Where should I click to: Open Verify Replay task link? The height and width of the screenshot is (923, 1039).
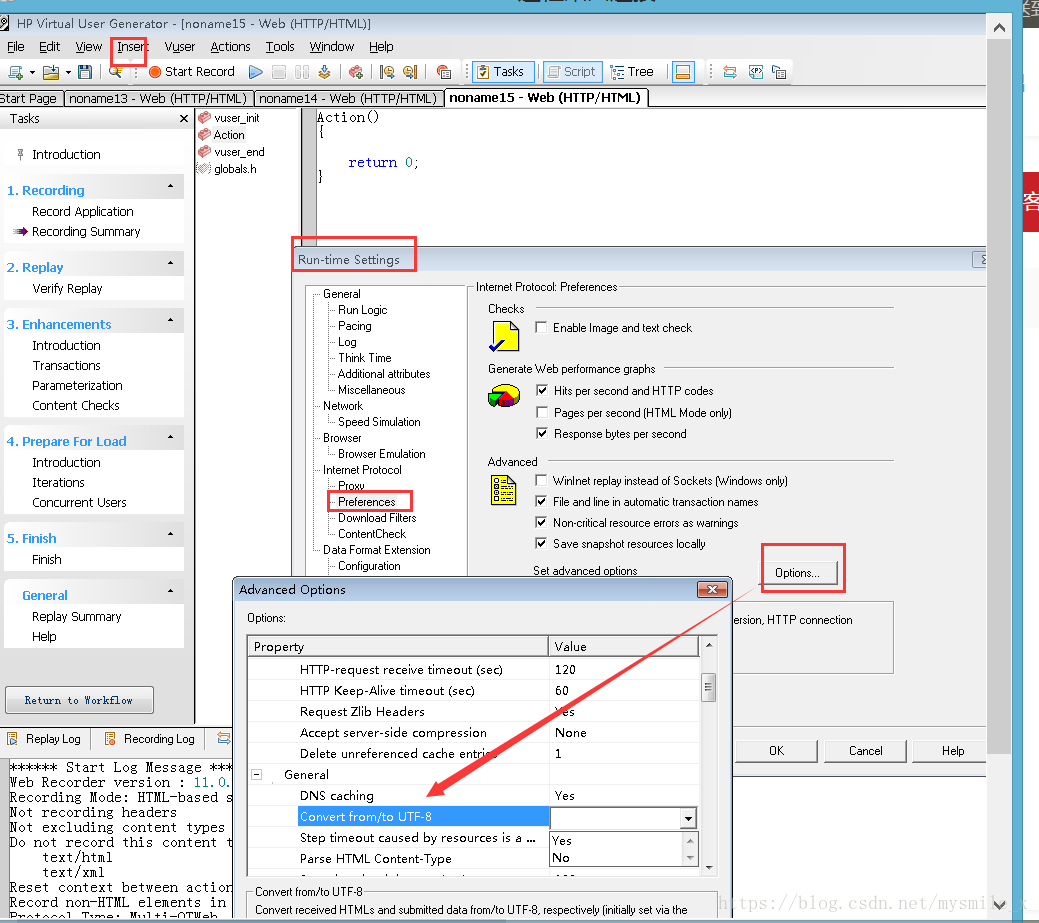pyautogui.click(x=67, y=288)
